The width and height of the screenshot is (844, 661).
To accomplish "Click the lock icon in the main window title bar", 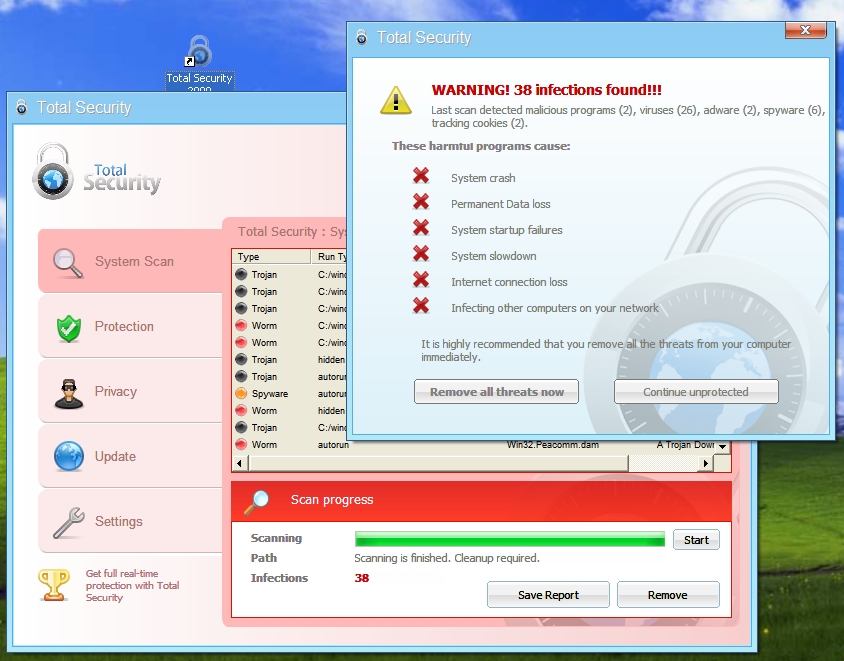I will [22, 107].
